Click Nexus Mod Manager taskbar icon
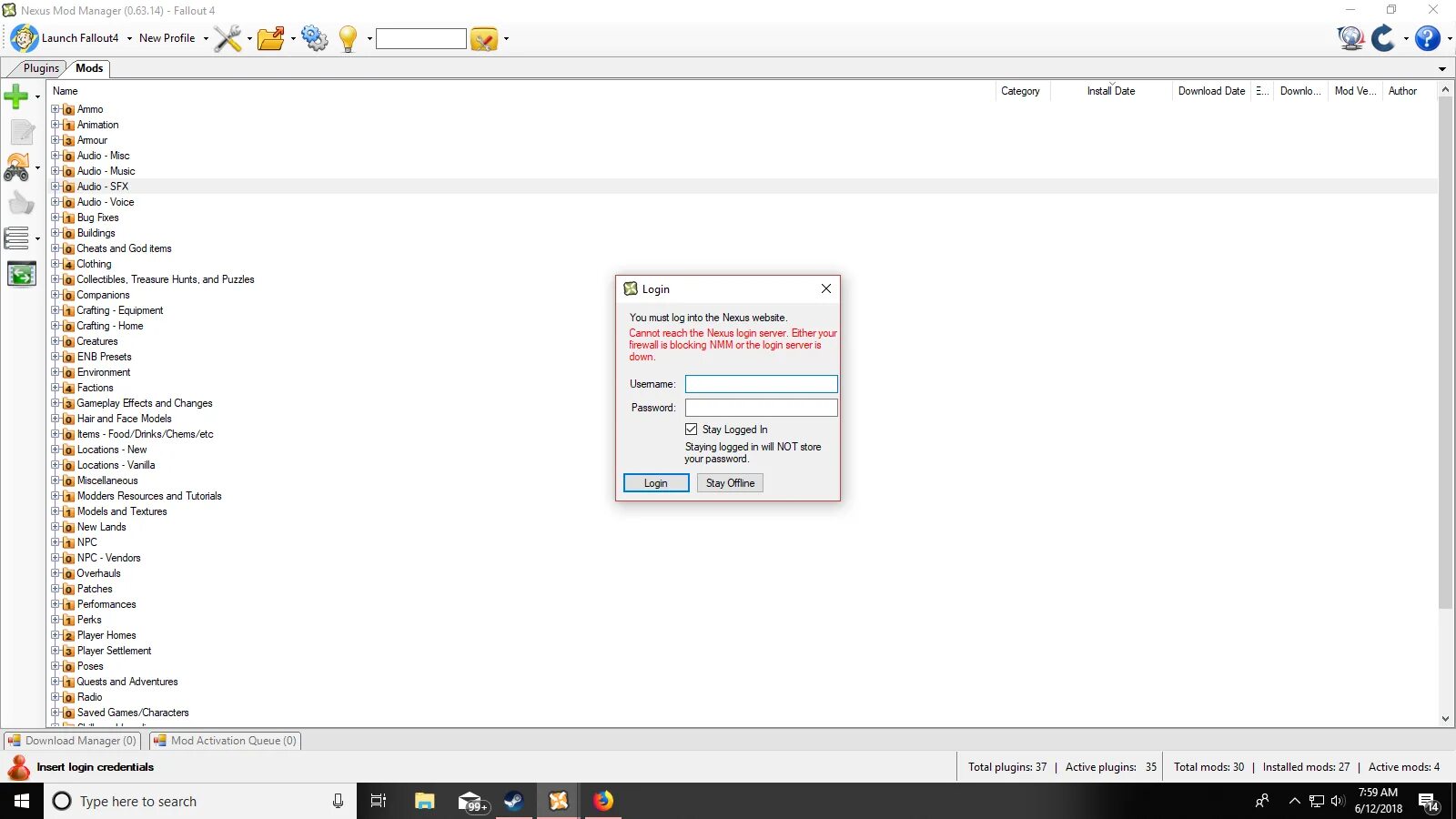Image resolution: width=1456 pixels, height=819 pixels. click(559, 801)
